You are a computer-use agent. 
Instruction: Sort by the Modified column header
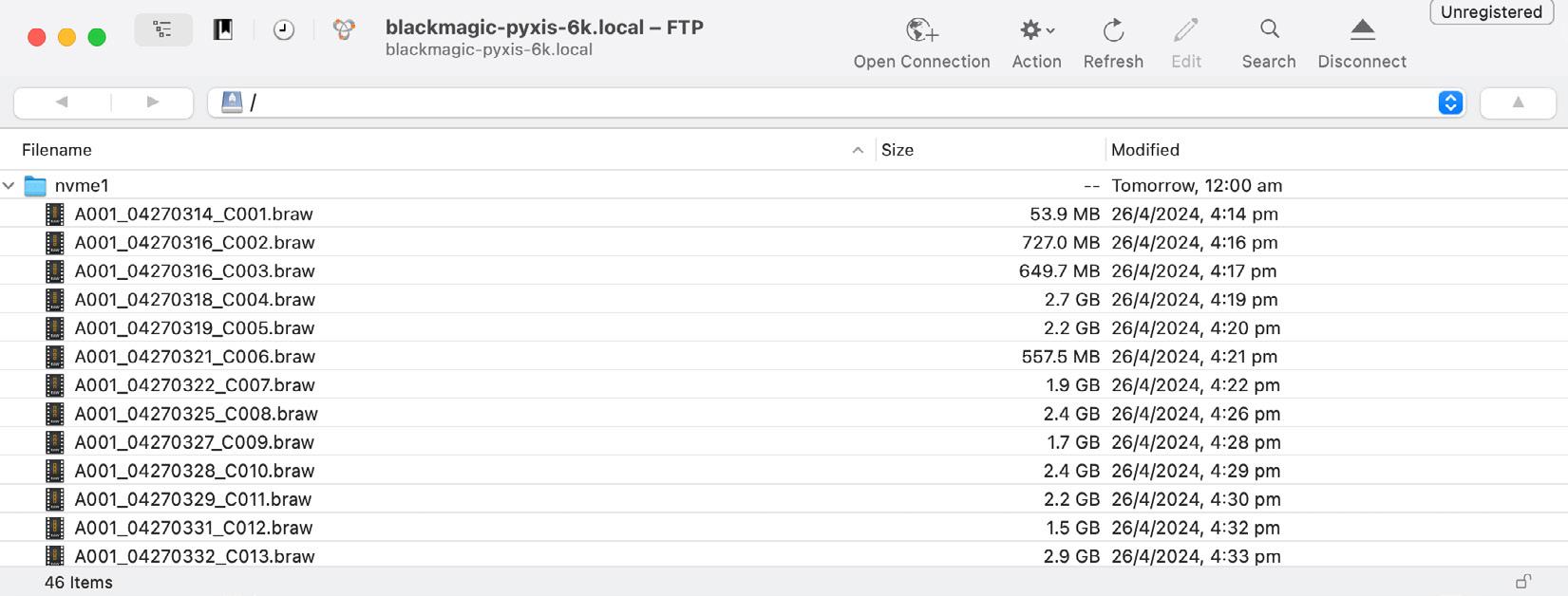1145,150
